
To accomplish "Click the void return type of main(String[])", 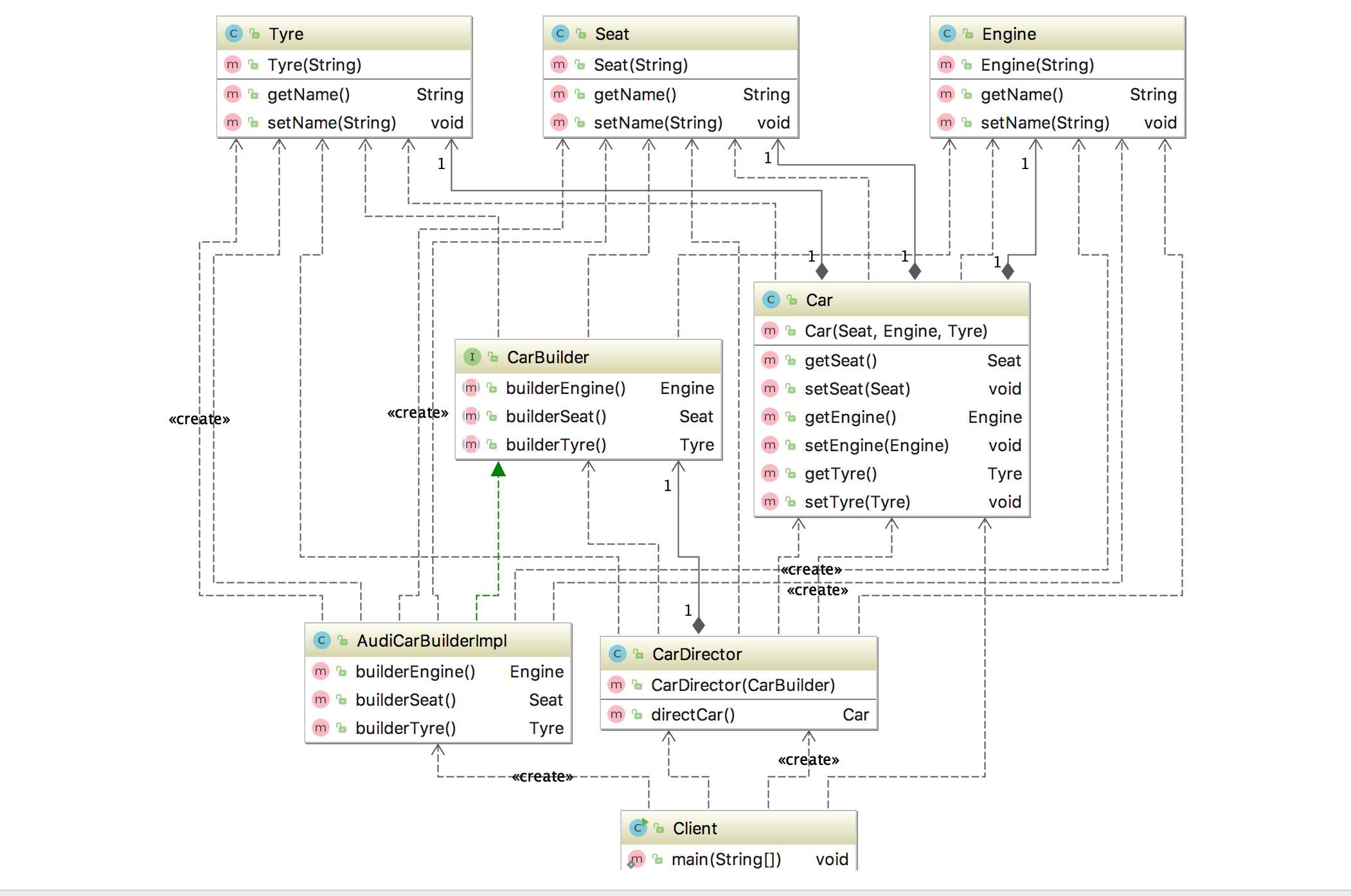I will pos(832,859).
